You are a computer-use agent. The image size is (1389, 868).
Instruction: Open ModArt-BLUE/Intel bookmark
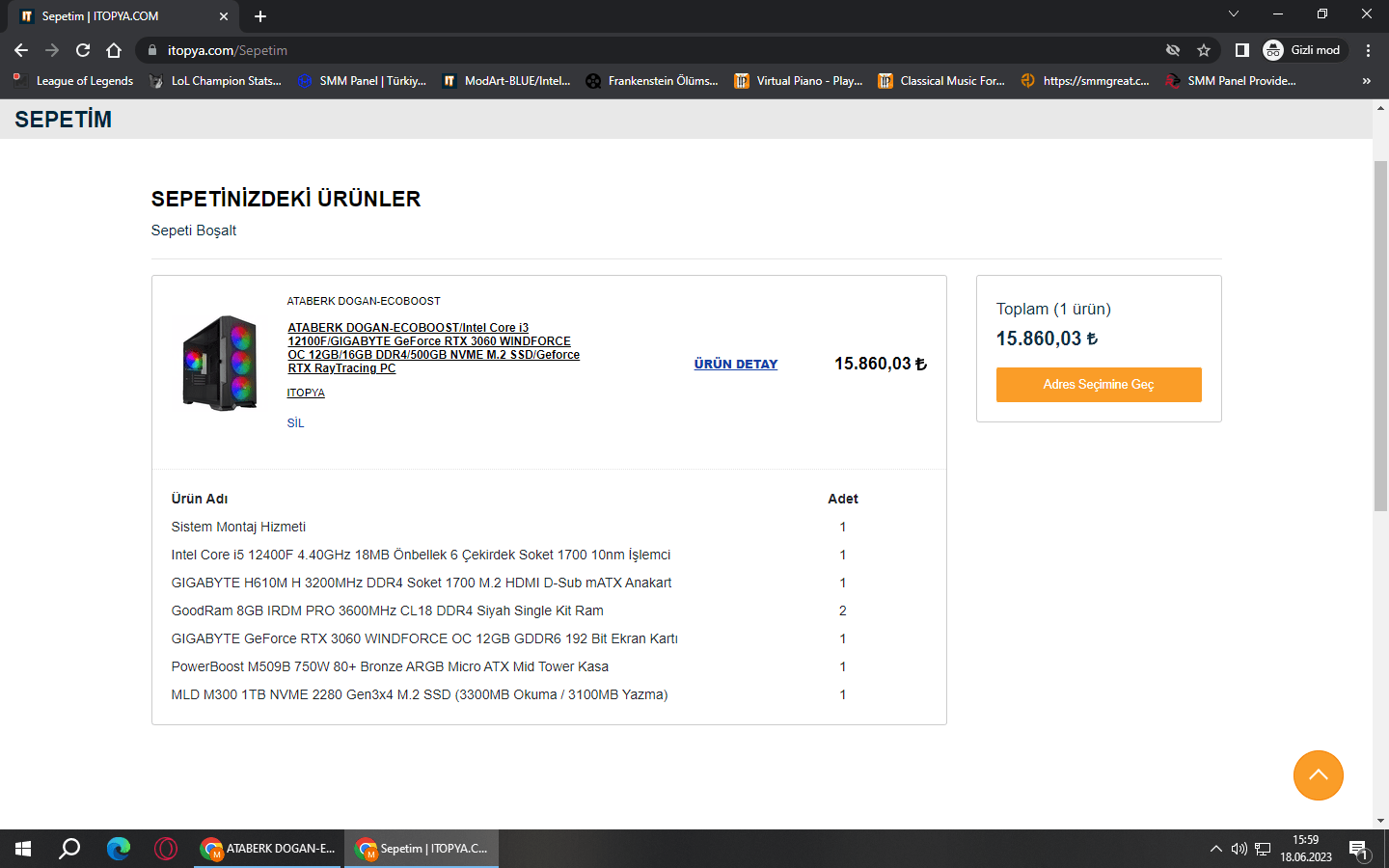point(506,81)
